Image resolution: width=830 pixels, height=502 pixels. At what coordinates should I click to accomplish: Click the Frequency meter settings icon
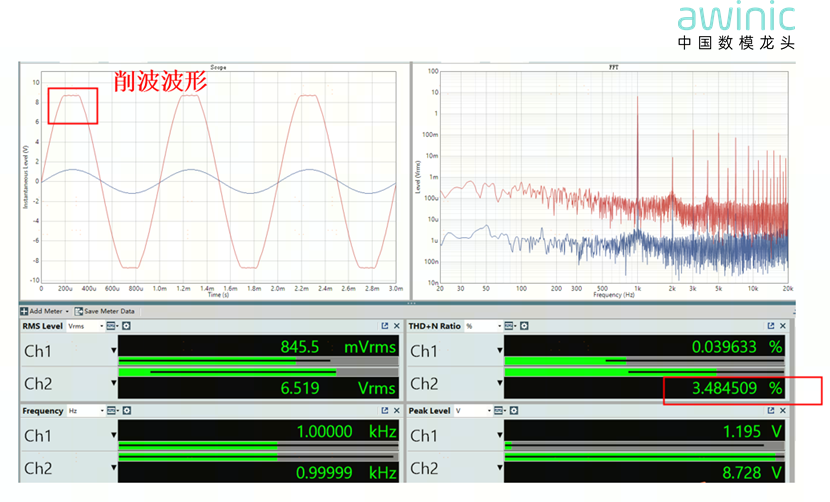click(126, 411)
